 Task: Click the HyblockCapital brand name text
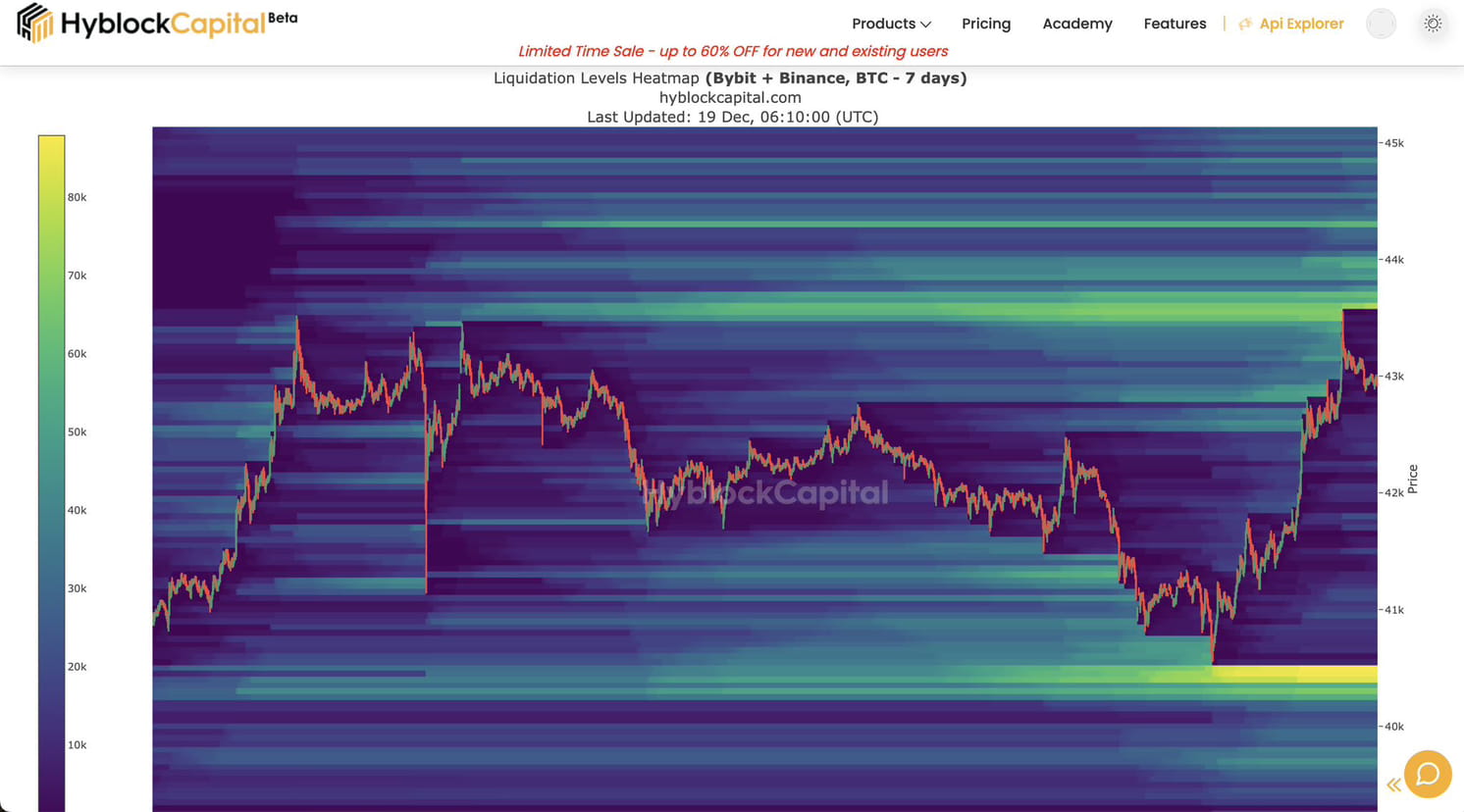(x=163, y=24)
